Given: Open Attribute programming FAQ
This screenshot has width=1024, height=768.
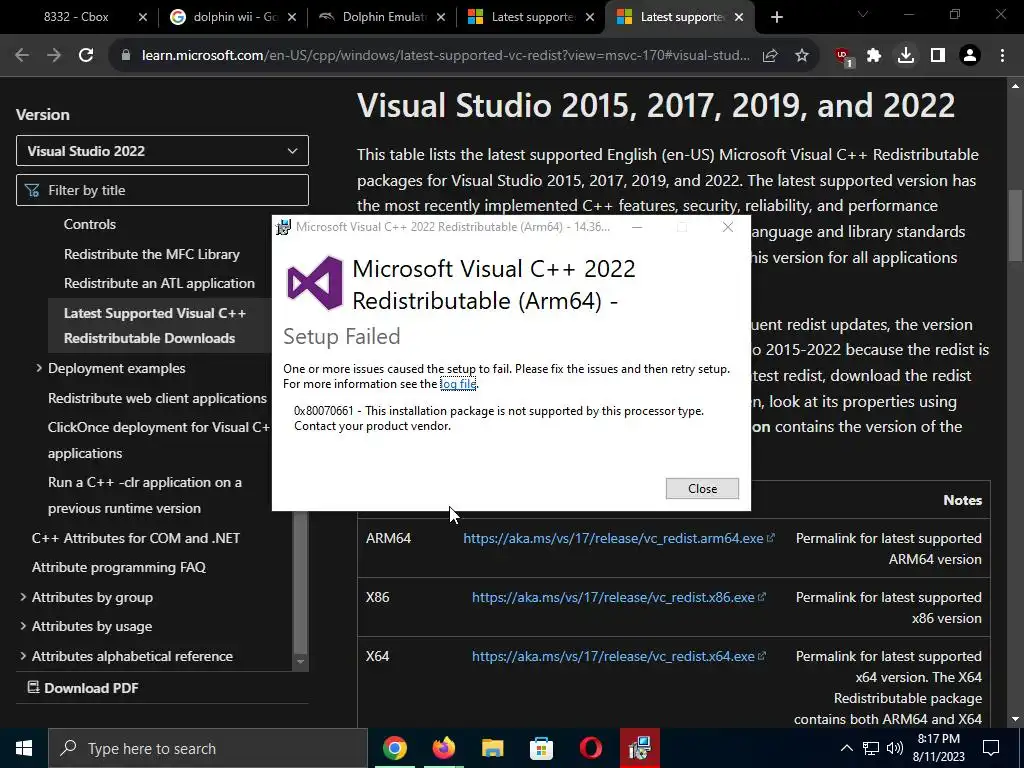Looking at the screenshot, I should tap(118, 568).
